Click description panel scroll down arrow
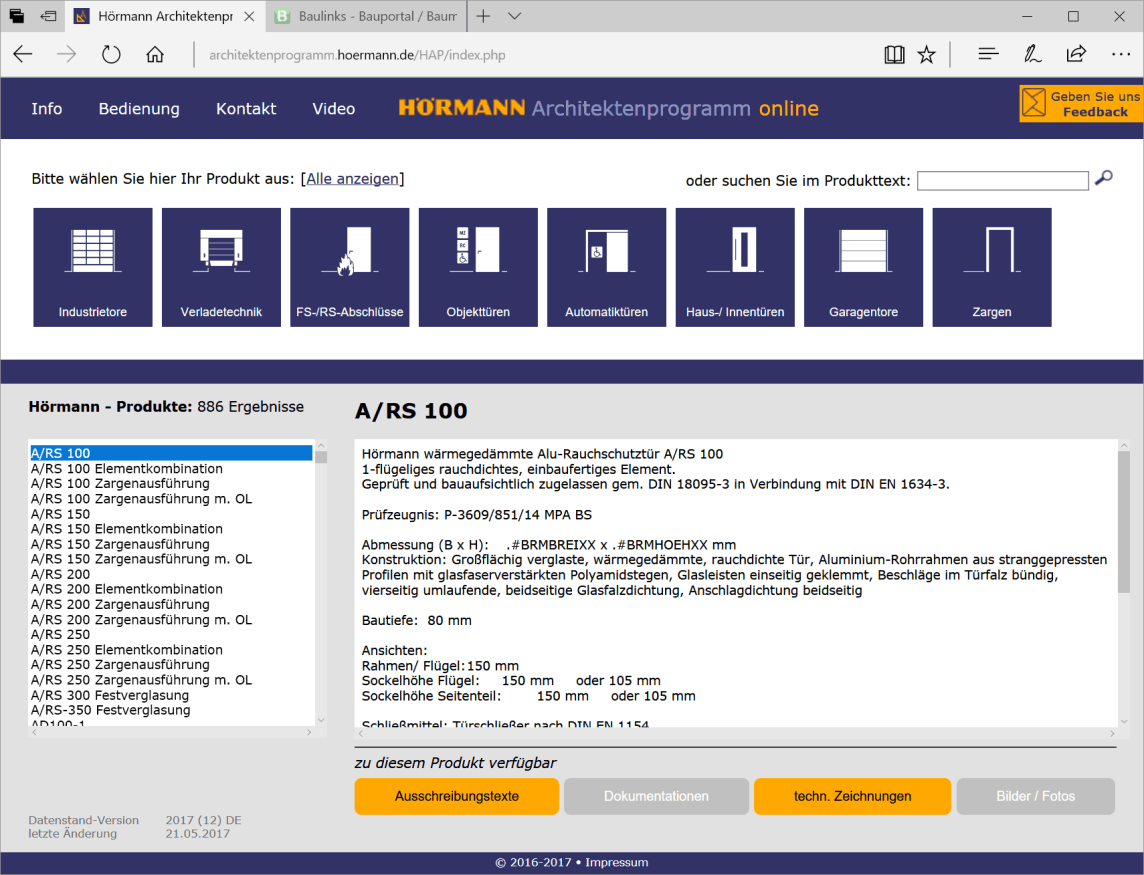This screenshot has width=1144, height=875. [x=1124, y=721]
